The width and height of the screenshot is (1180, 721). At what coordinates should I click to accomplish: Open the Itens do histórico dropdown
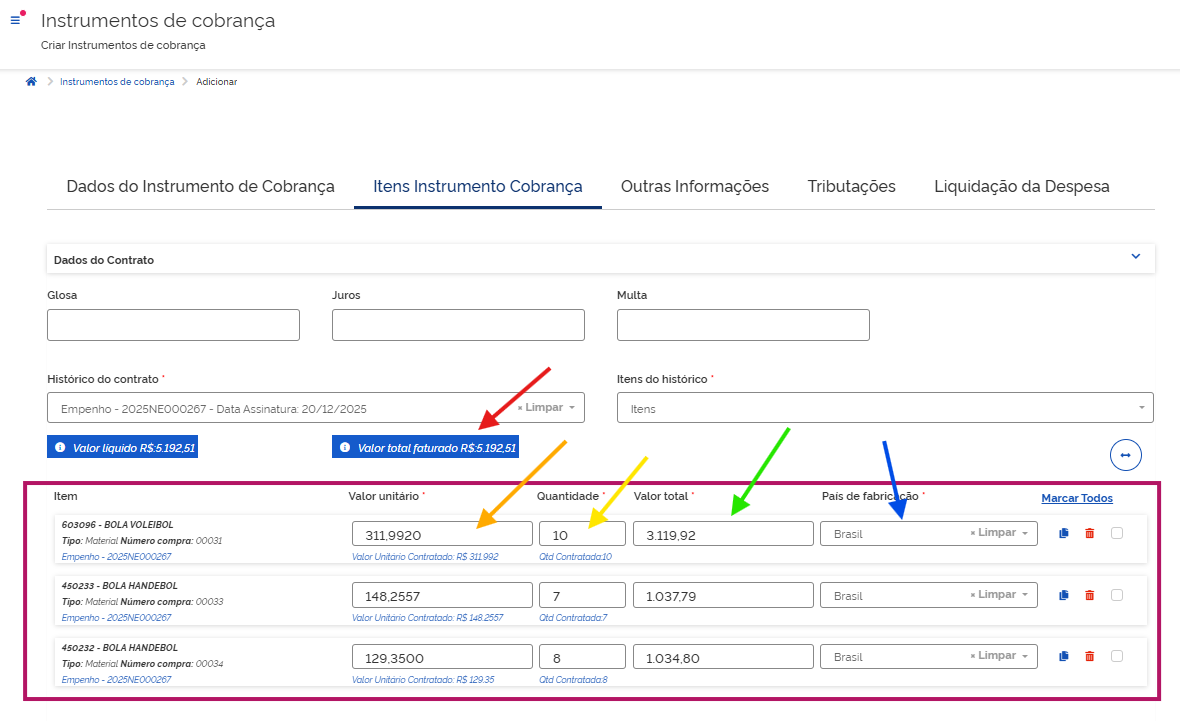[x=884, y=408]
